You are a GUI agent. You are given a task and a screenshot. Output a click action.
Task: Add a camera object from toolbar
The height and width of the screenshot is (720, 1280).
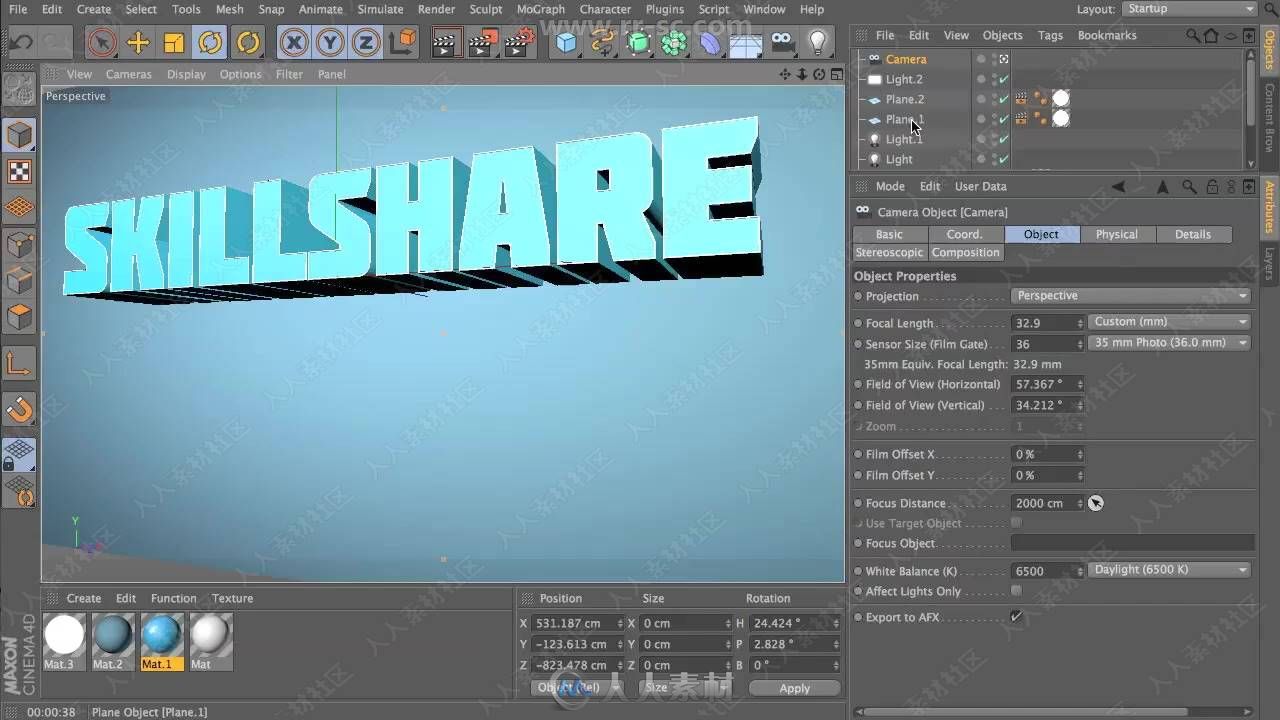[783, 42]
